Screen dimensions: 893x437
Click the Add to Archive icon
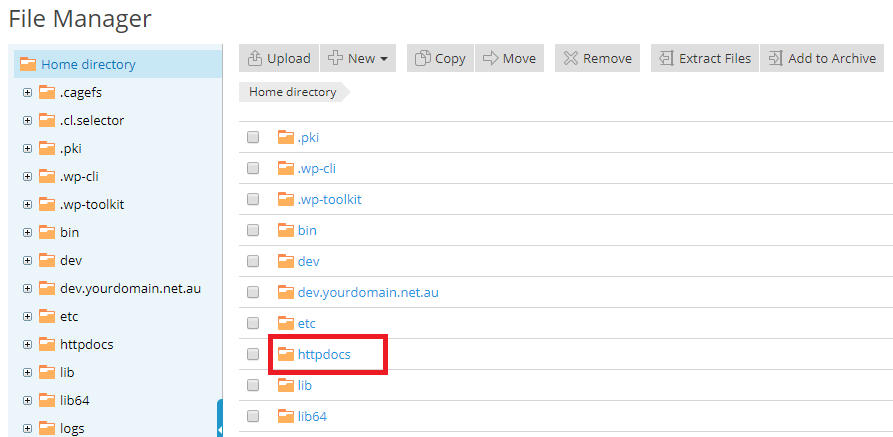coord(776,59)
